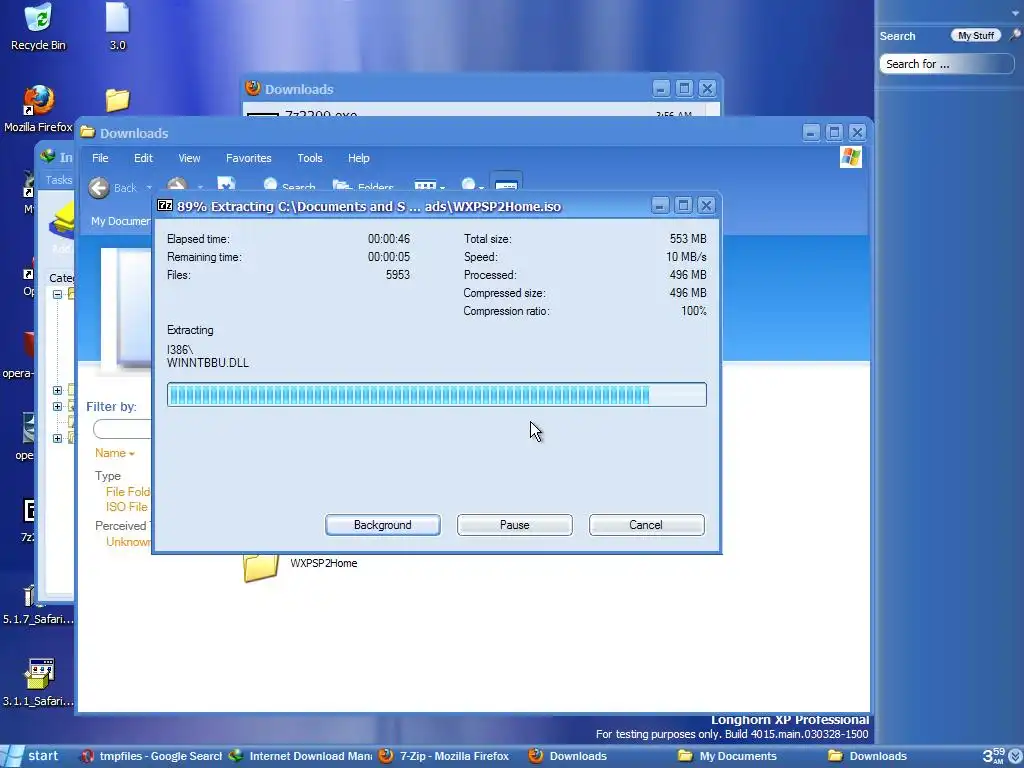Image resolution: width=1024 pixels, height=768 pixels.
Task: Click the Firefox icon in Downloads manager title
Action: coord(253,88)
